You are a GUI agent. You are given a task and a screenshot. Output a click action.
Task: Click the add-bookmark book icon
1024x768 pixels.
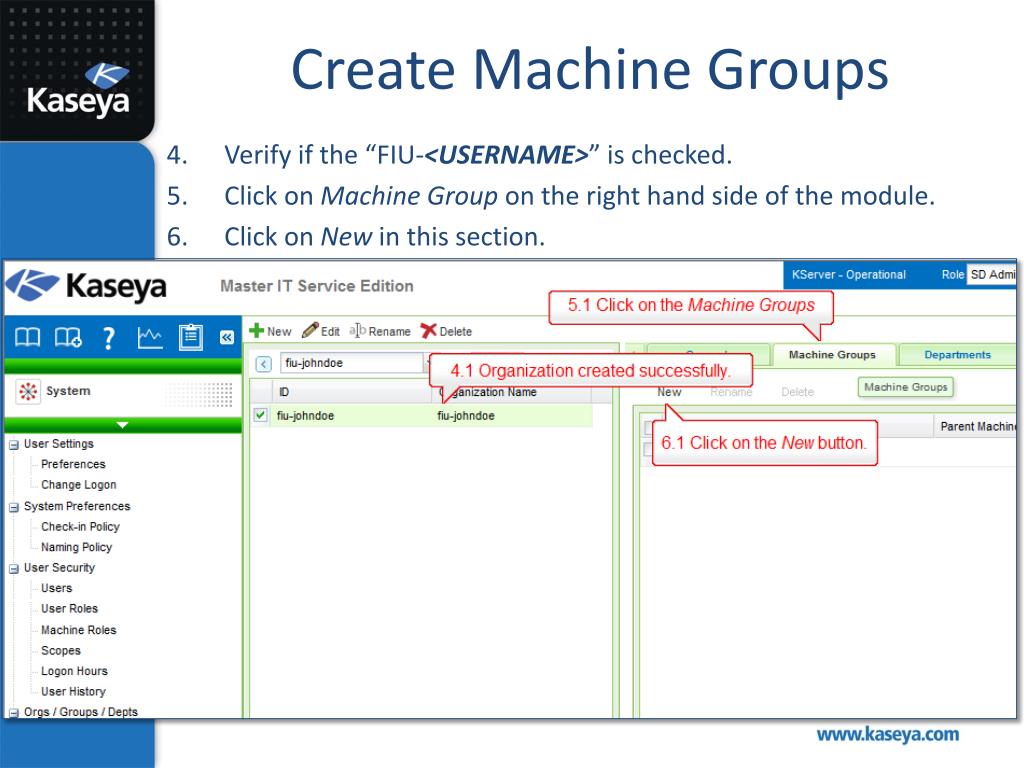click(x=68, y=338)
